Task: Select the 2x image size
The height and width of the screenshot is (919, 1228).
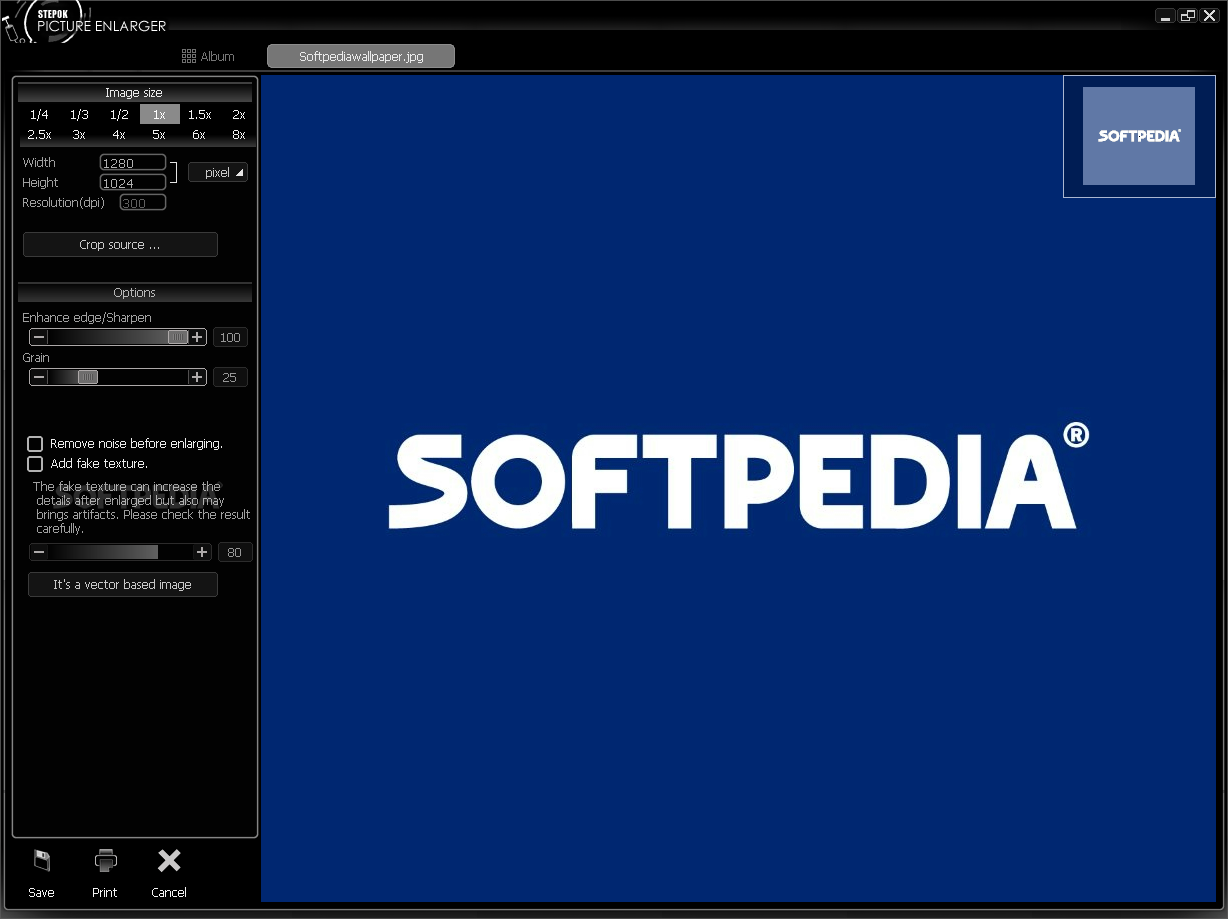Action: click(x=239, y=115)
